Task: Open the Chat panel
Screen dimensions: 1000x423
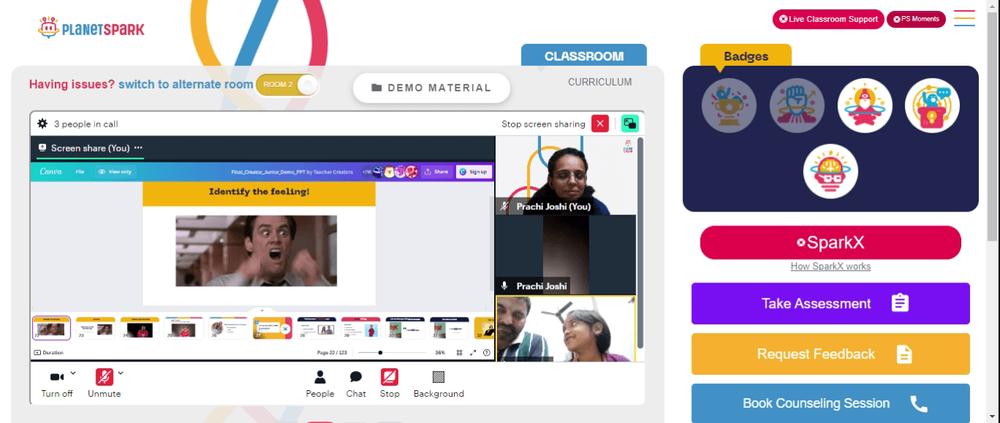Action: pos(356,384)
